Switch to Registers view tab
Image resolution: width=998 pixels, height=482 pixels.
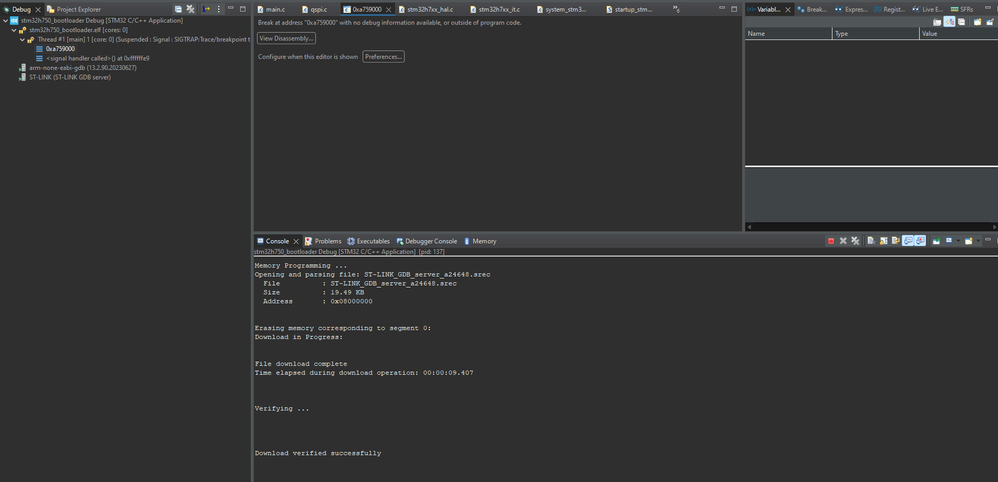(x=889, y=10)
